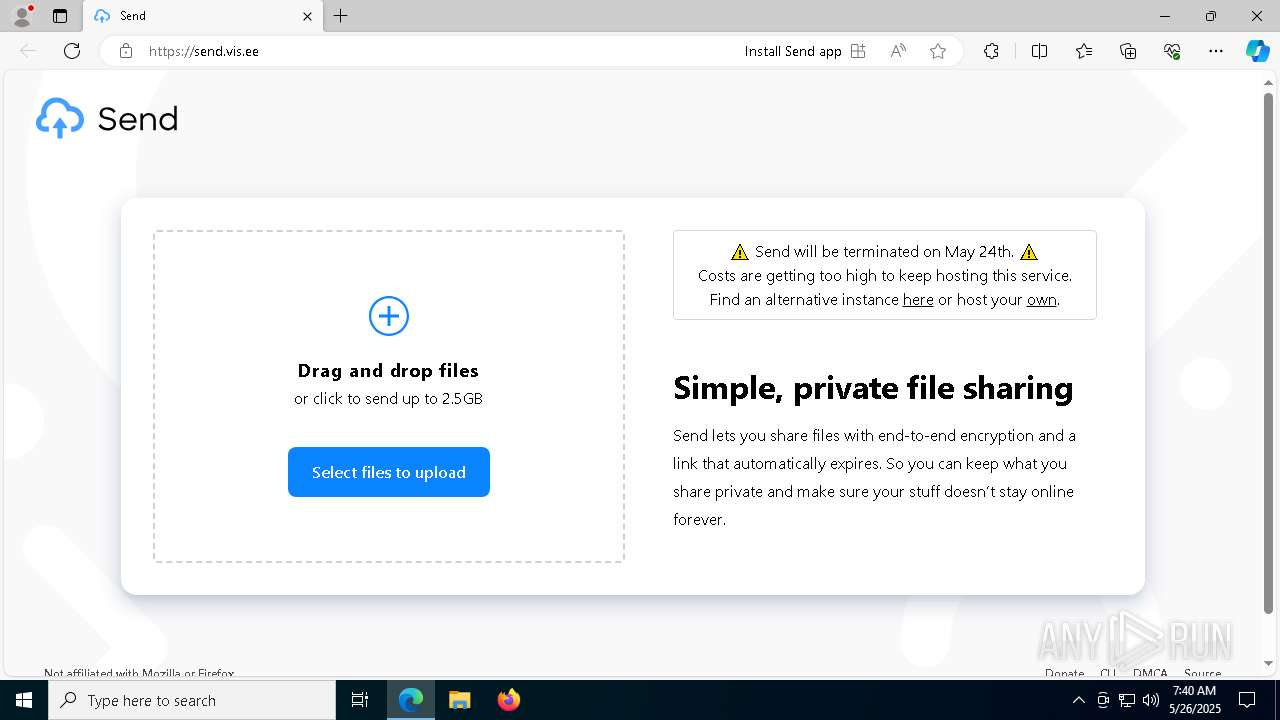Click the Send cloud upload logo
This screenshot has width=1280, height=720.
pos(60,118)
